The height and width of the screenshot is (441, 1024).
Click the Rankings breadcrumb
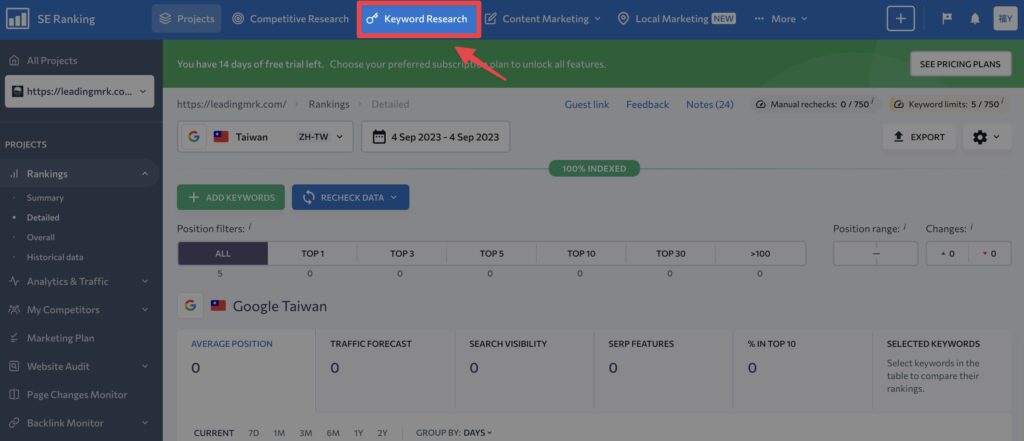point(329,104)
